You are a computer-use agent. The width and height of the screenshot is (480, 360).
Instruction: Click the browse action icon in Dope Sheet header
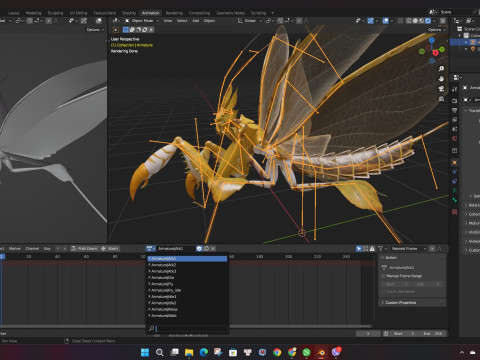(151, 248)
